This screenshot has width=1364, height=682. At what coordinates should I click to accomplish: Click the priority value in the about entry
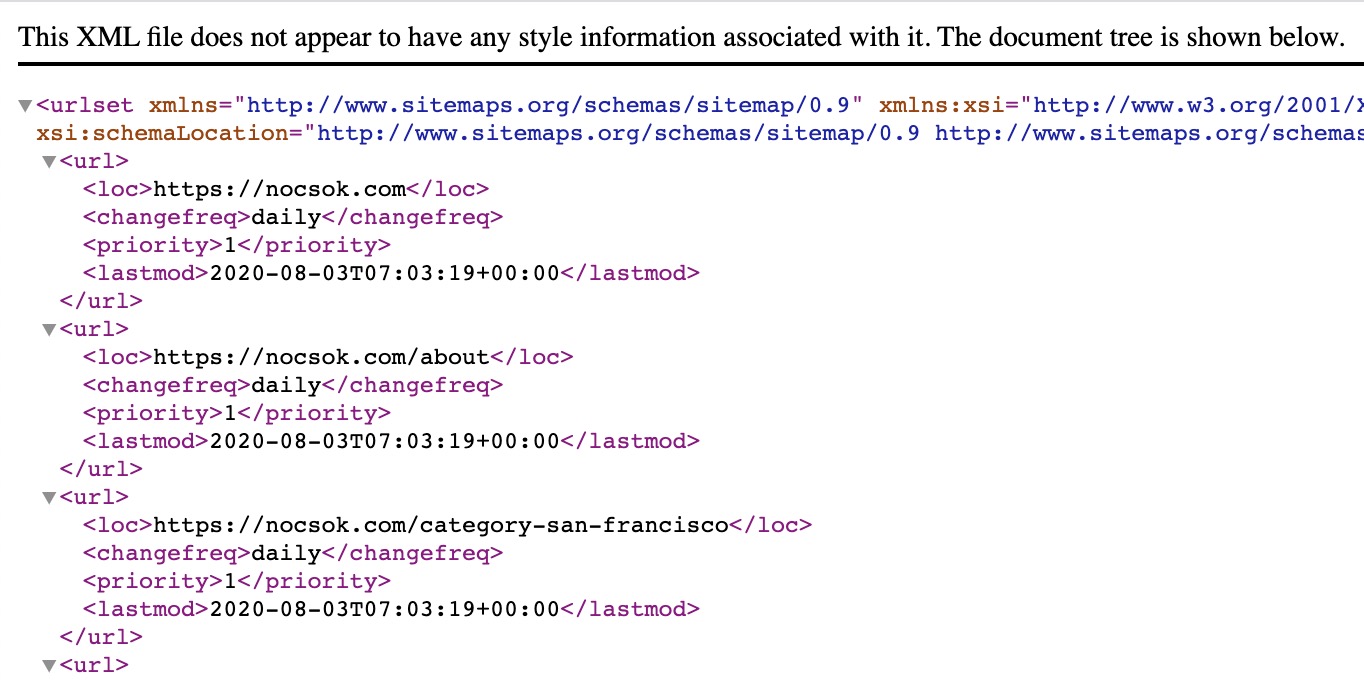coord(229,413)
